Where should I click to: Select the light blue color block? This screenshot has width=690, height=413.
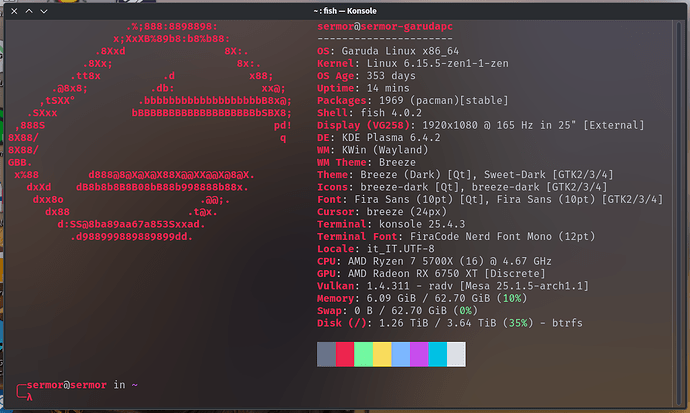click(x=400, y=354)
